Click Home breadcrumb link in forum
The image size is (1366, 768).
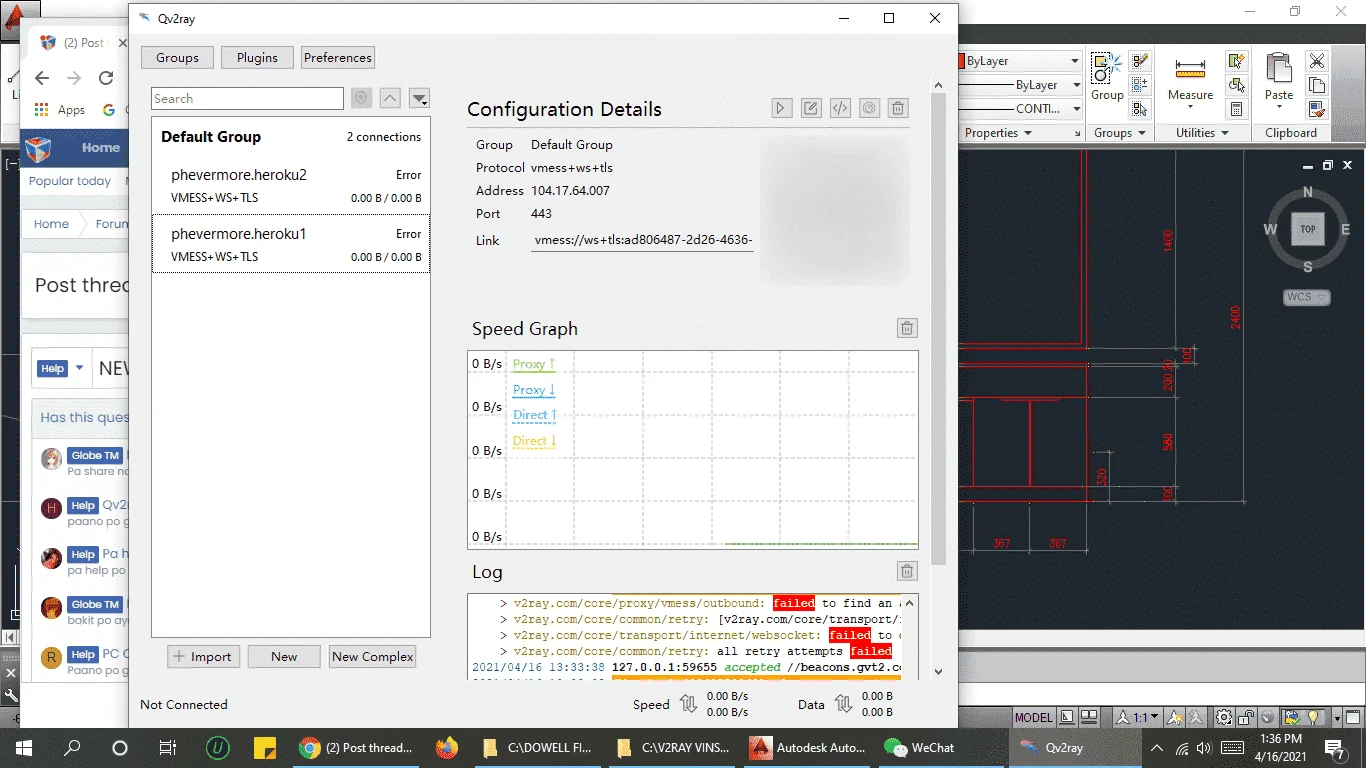51,224
